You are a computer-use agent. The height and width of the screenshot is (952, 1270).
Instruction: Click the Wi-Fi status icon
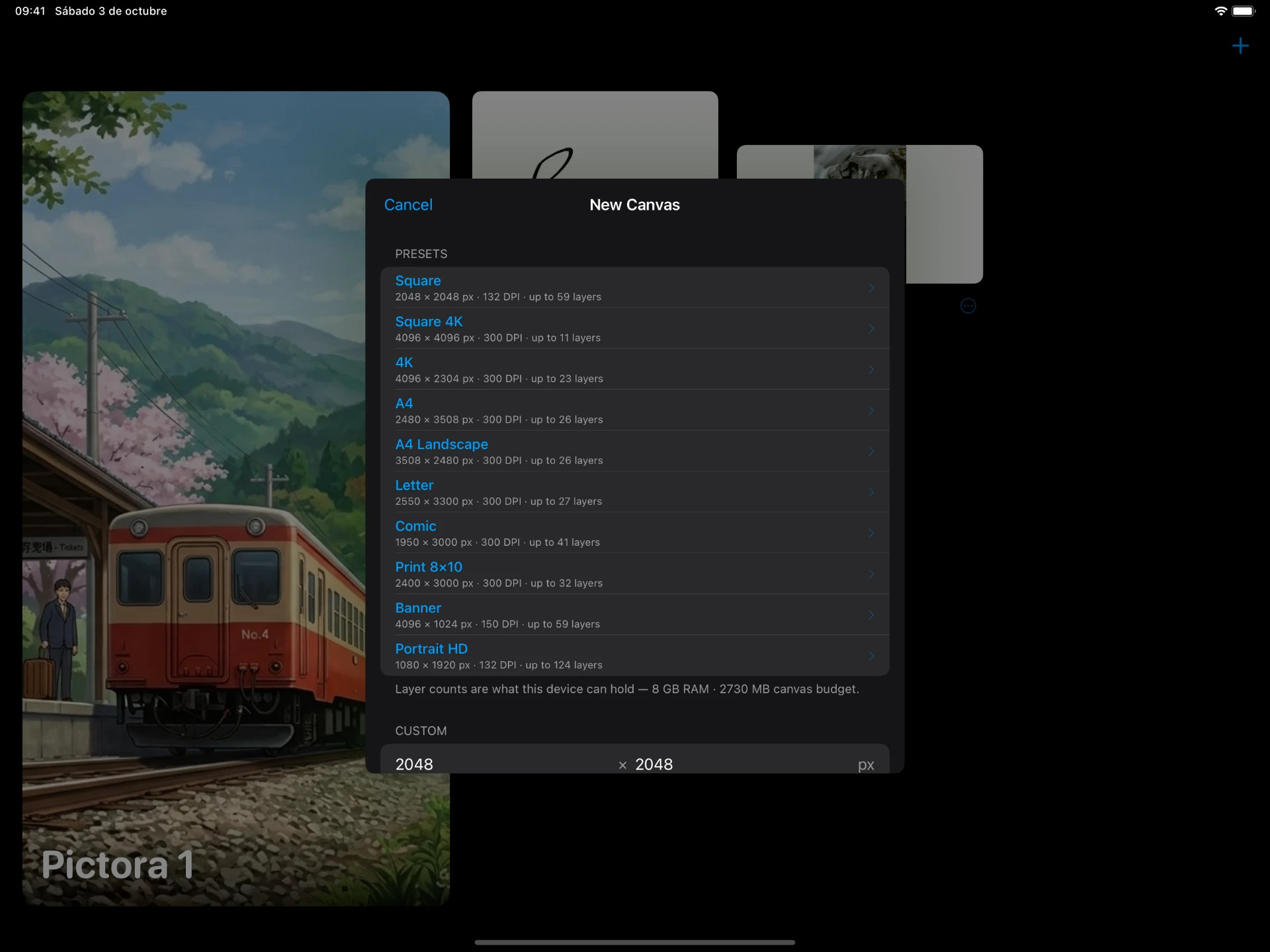pyautogui.click(x=1220, y=11)
